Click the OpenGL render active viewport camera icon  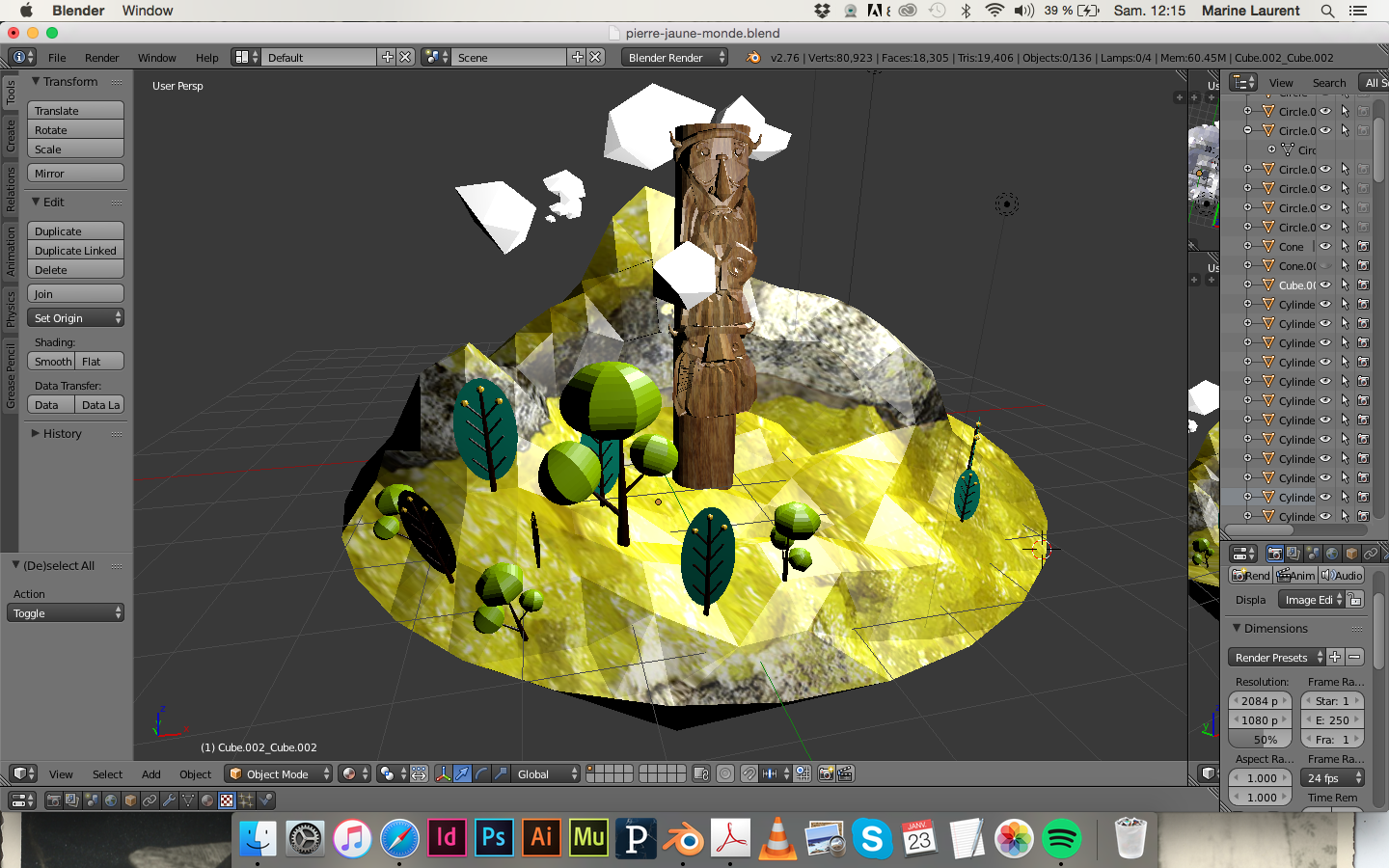(827, 773)
